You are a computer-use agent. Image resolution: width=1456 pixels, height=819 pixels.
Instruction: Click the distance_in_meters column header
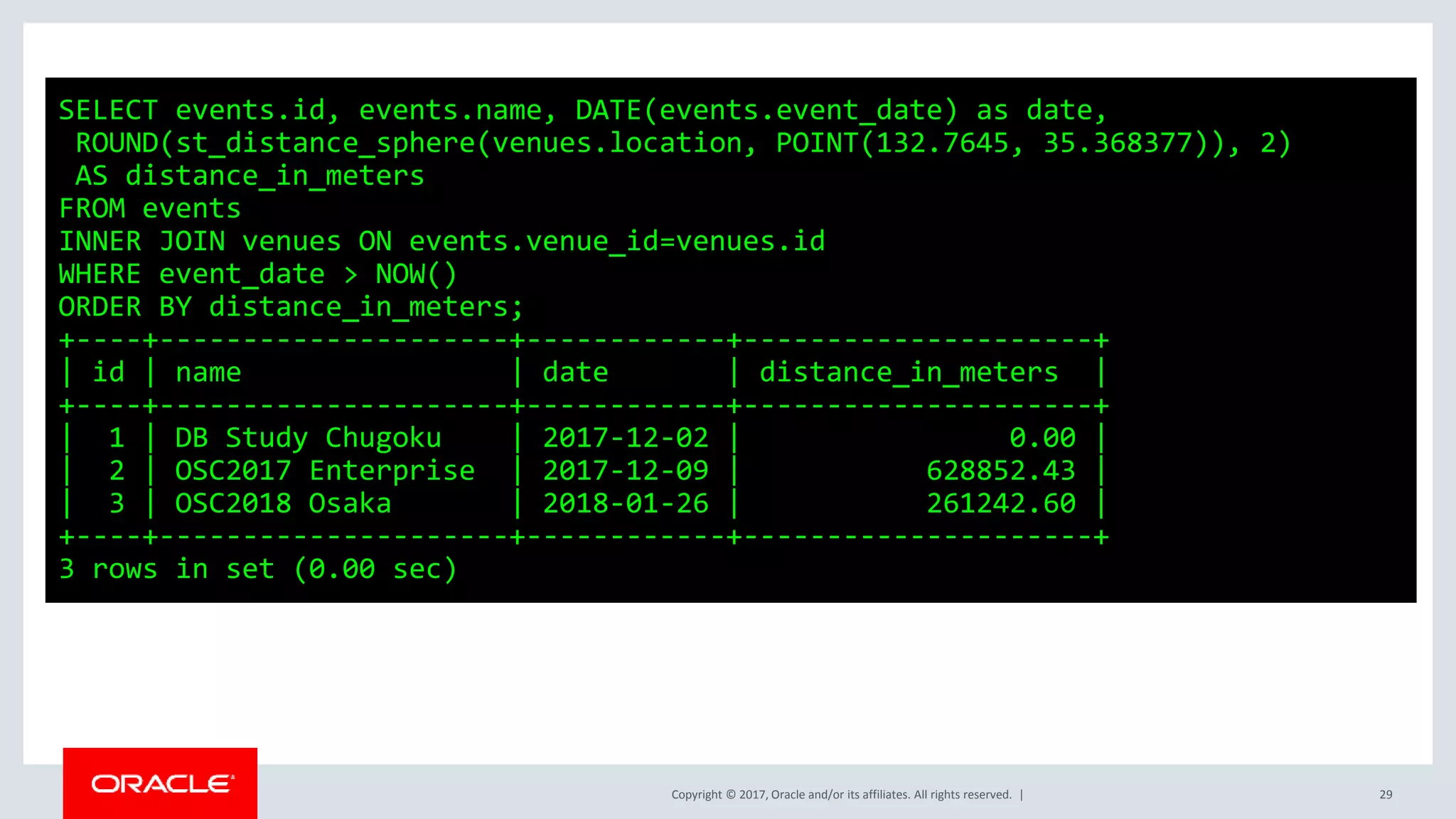[909, 373]
